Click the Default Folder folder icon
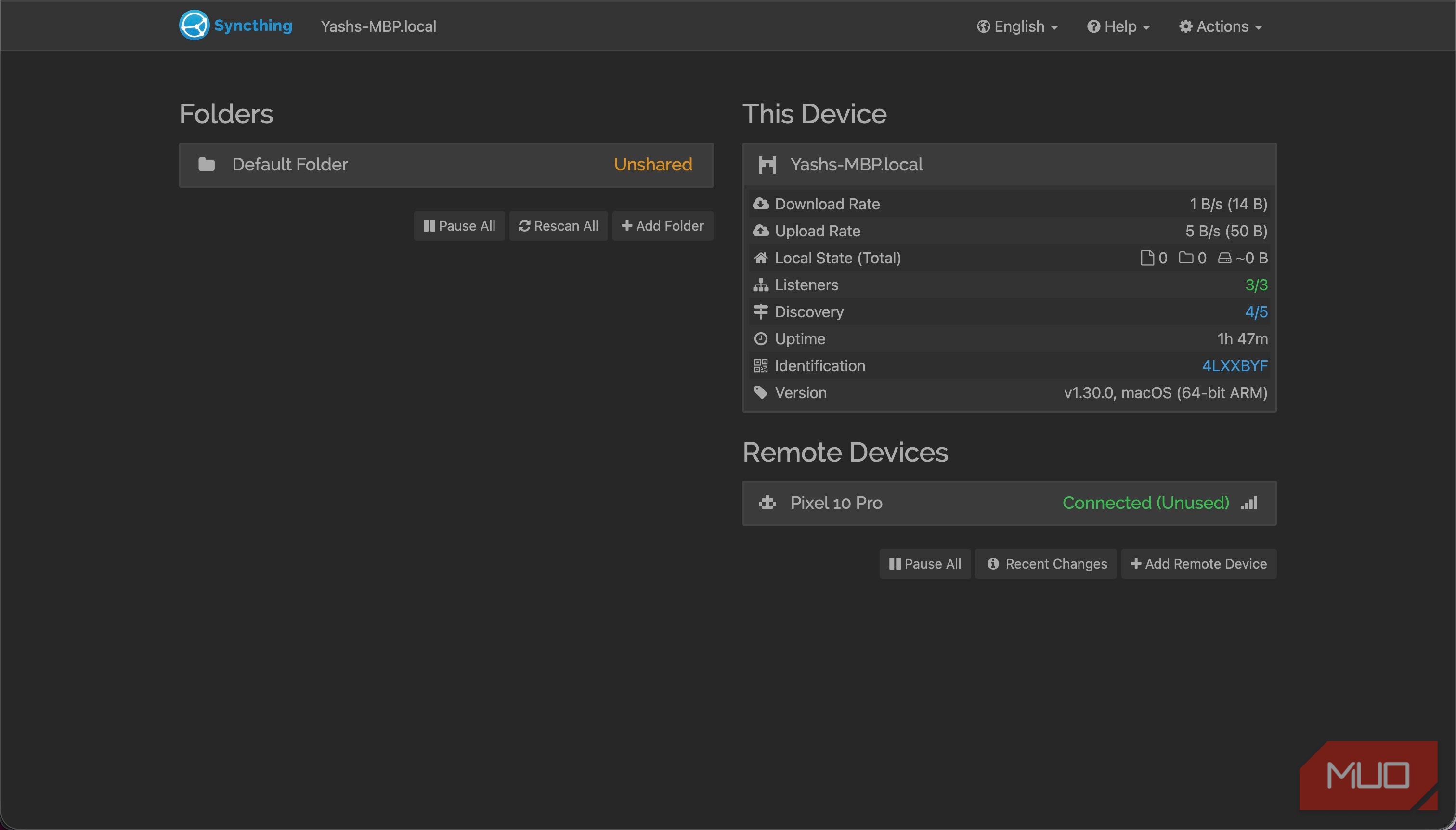The image size is (1456, 830). (x=207, y=165)
